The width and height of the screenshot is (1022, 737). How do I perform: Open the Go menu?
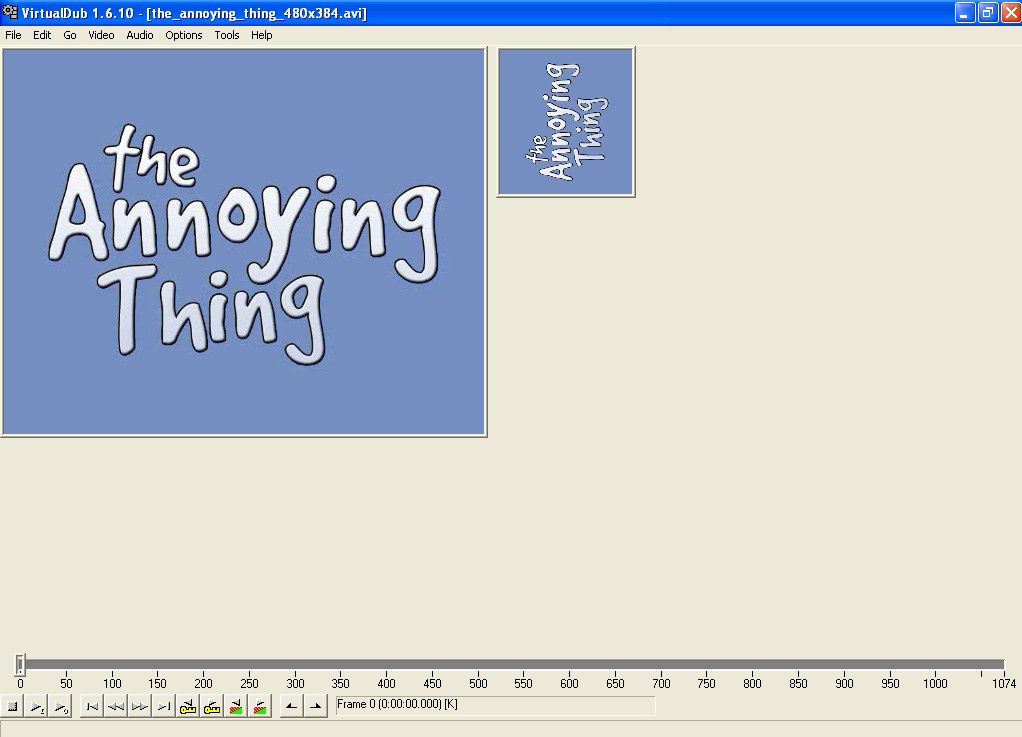pos(70,35)
